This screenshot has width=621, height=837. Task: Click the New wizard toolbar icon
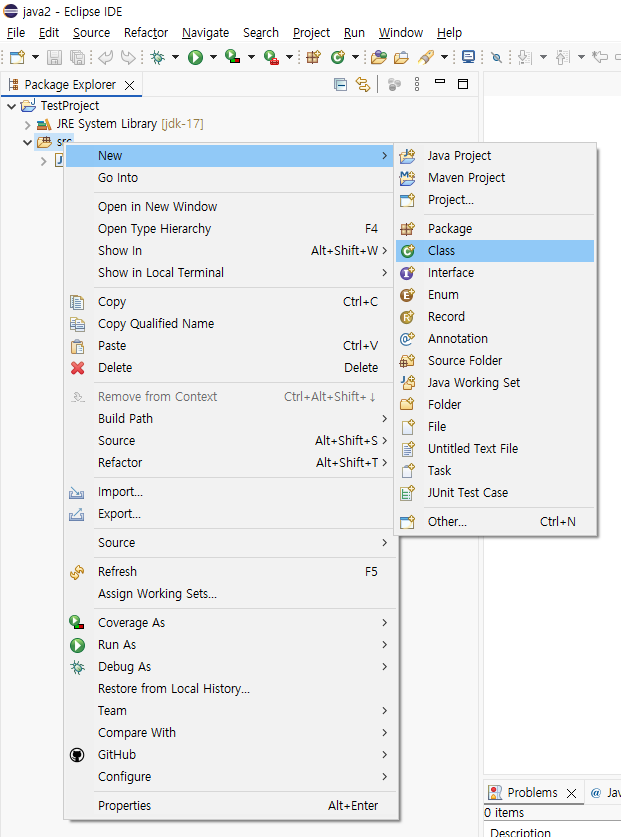(17, 57)
